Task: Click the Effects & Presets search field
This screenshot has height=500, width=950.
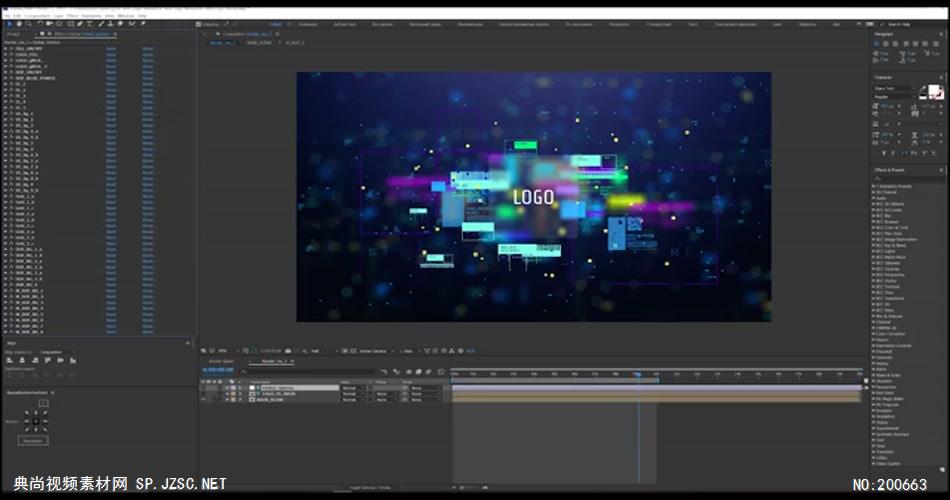Action: [x=907, y=178]
